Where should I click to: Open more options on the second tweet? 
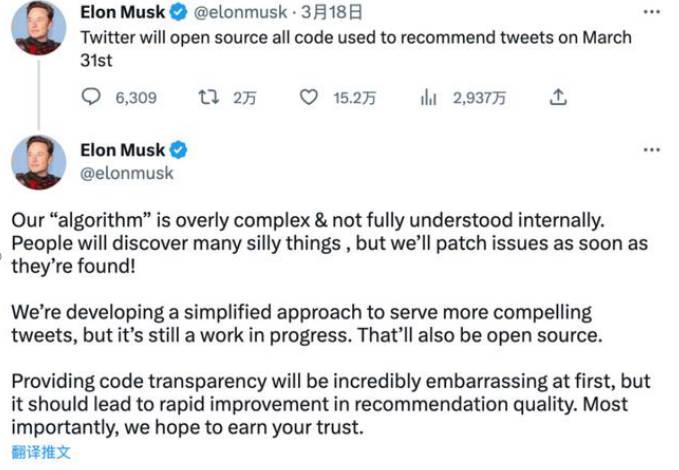click(x=652, y=149)
